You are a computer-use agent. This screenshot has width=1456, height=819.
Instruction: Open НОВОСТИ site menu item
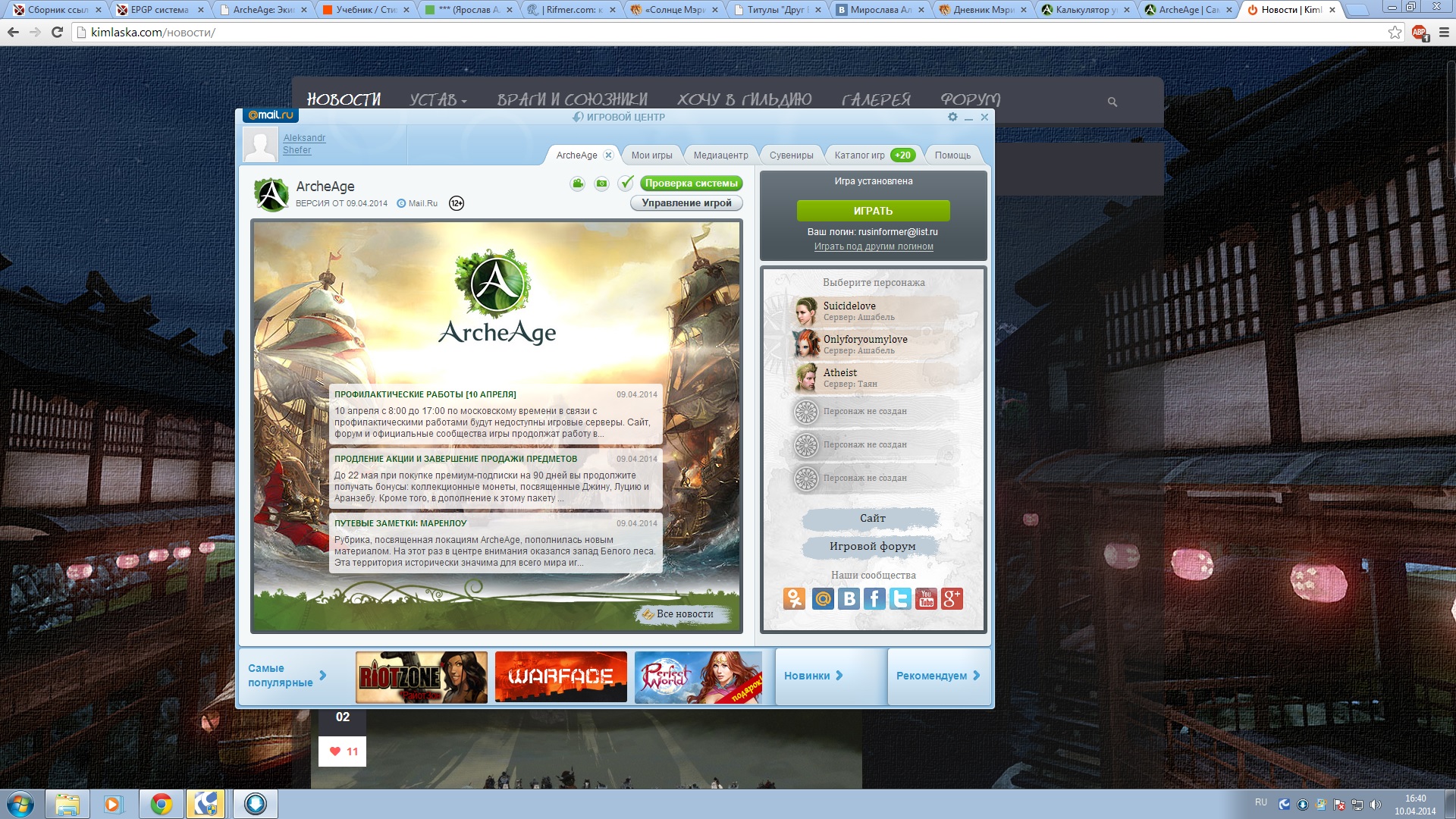click(344, 99)
